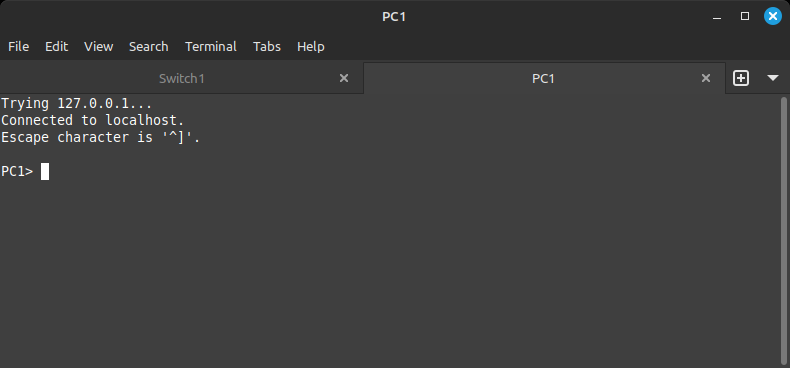Open the View menu

tap(98, 46)
